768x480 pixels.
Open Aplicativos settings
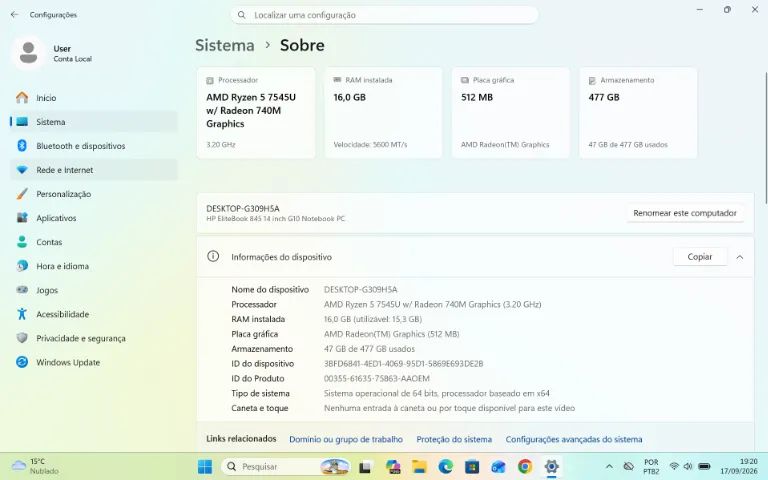click(x=94, y=218)
